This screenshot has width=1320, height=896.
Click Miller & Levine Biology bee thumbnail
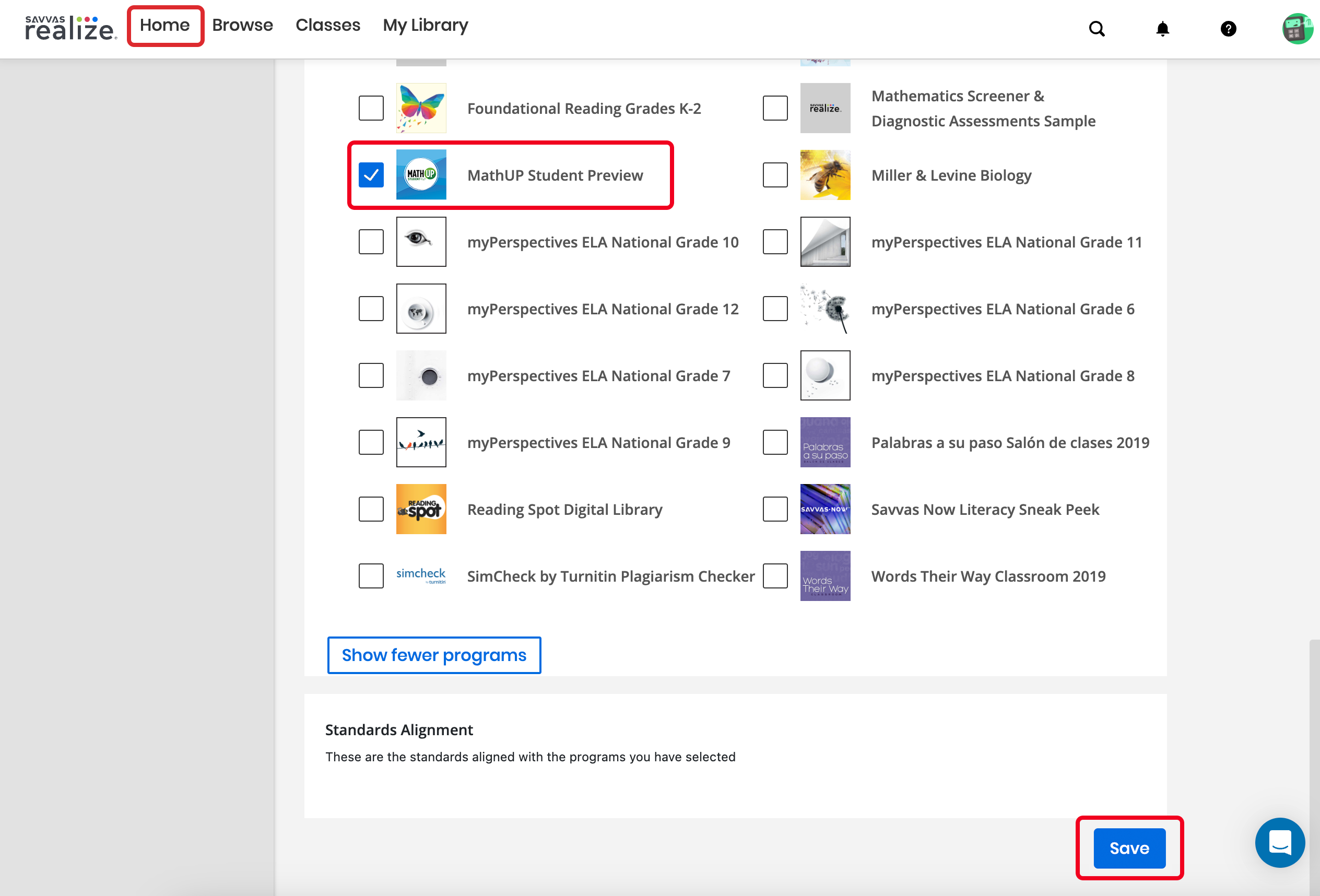tap(824, 175)
